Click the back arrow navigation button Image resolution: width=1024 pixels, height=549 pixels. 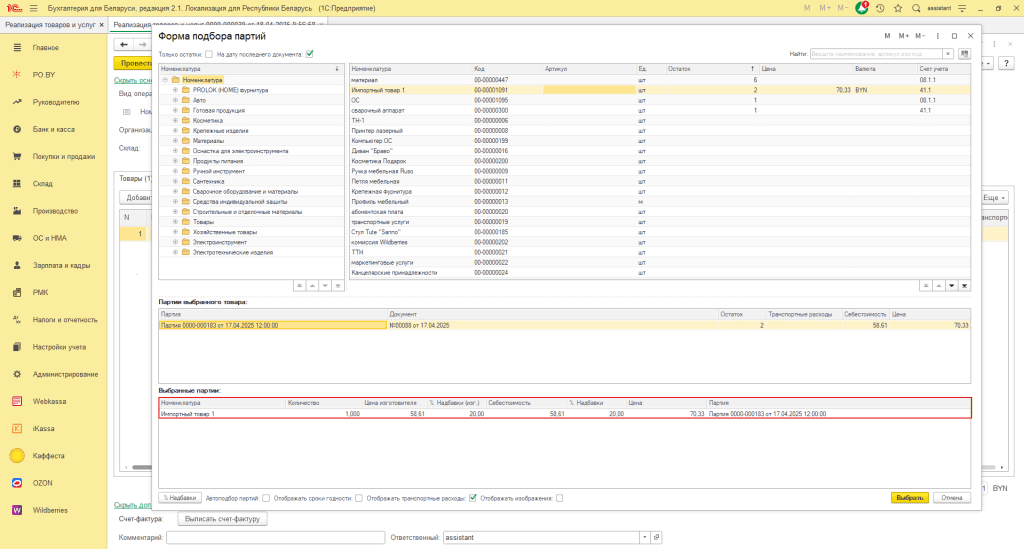point(123,44)
